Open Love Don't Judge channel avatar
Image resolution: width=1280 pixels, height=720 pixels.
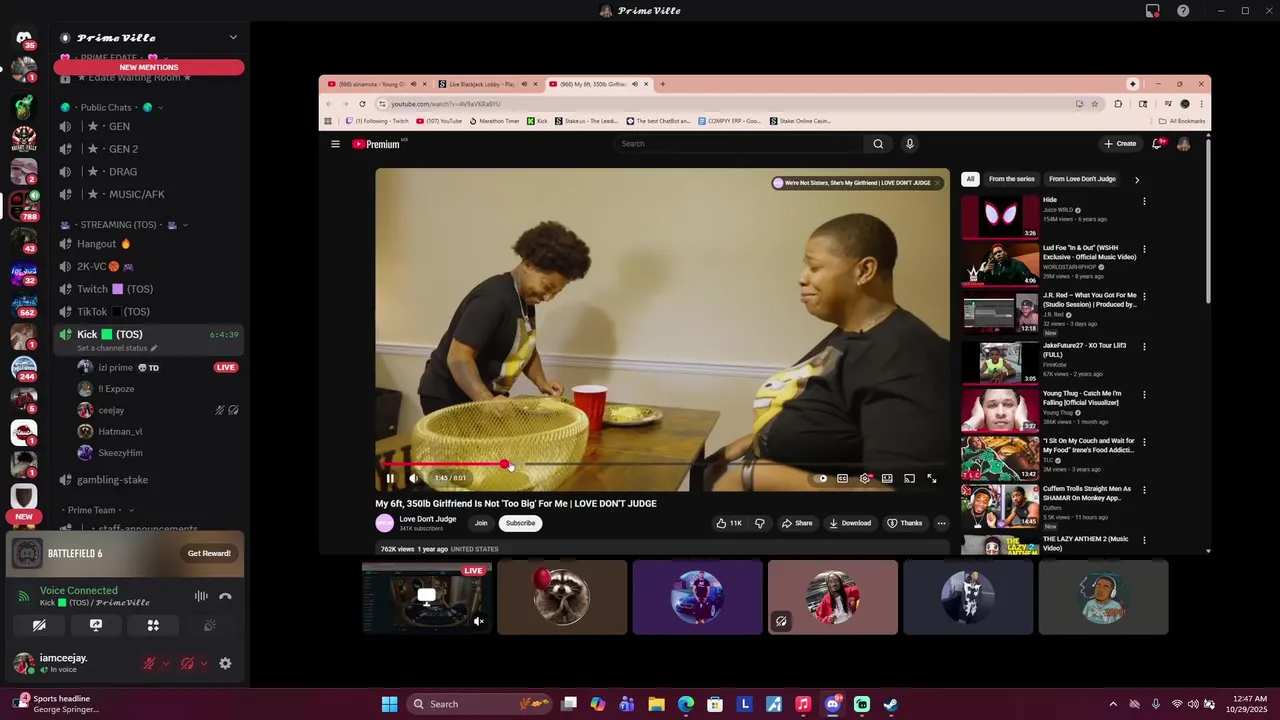pos(385,523)
